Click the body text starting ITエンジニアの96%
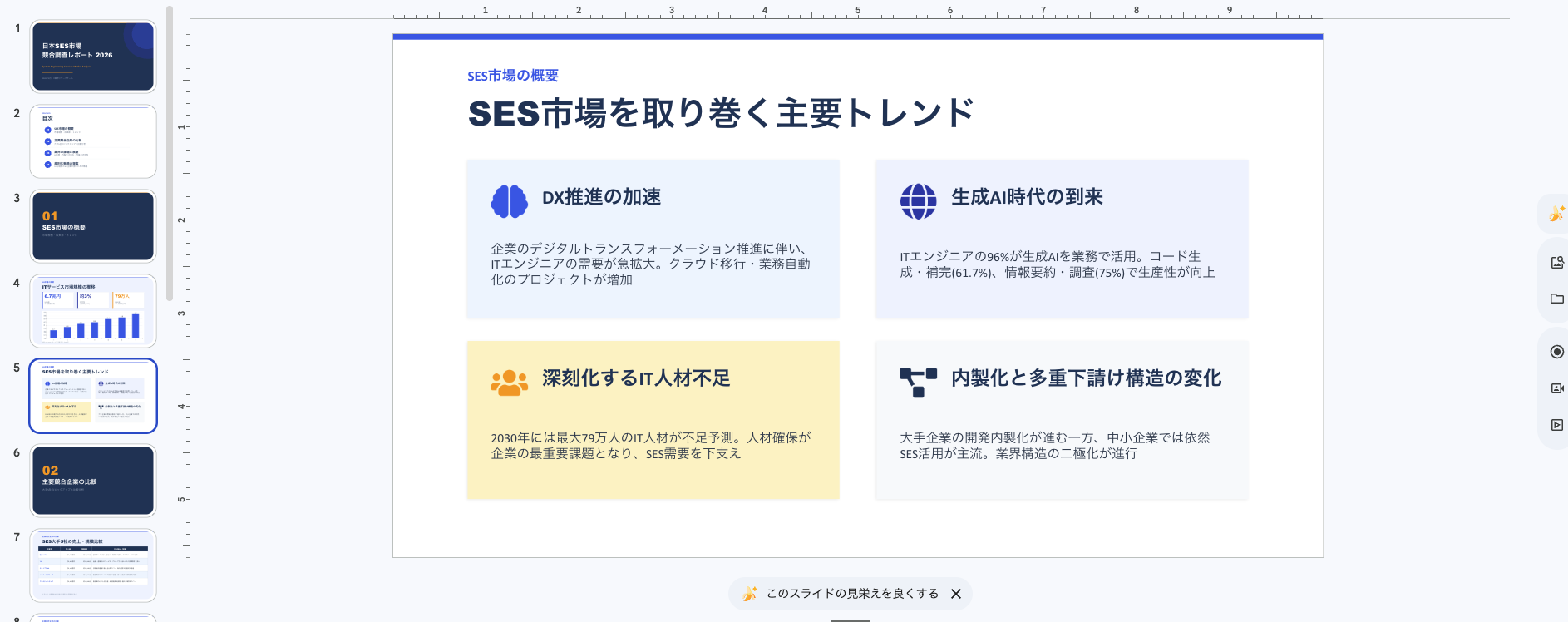The height and width of the screenshot is (622, 1568). click(1057, 264)
